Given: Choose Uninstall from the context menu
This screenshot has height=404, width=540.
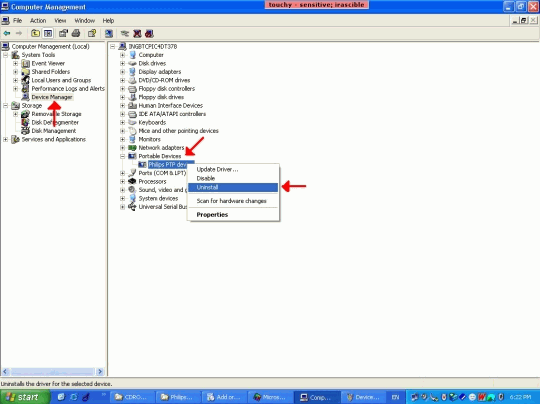Looking at the screenshot, I should pos(233,187).
